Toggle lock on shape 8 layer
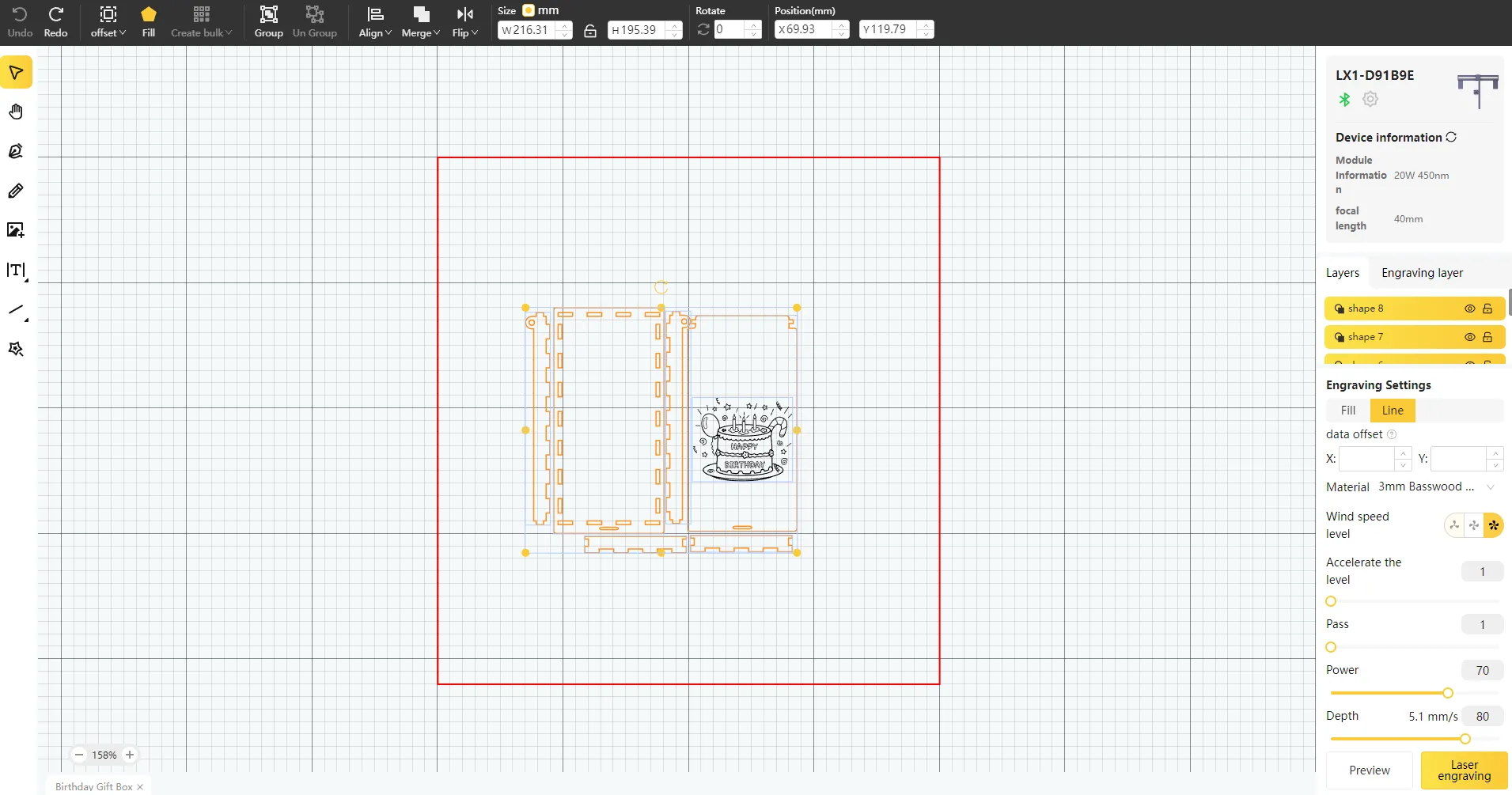This screenshot has width=1512, height=795. click(1487, 309)
